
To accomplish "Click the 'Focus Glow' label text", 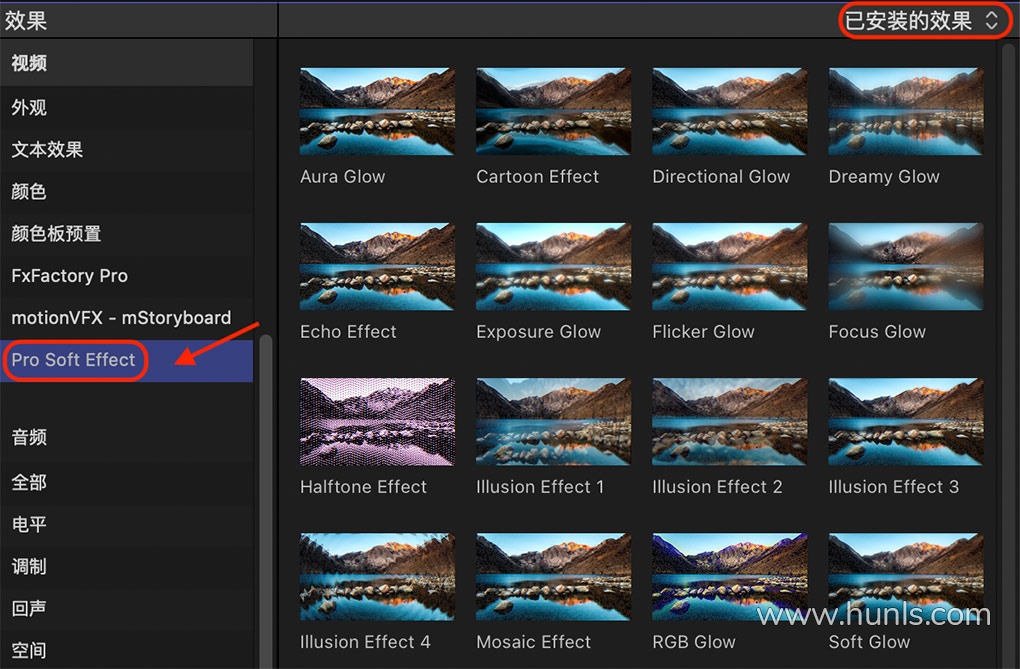I will pyautogui.click(x=877, y=332).
